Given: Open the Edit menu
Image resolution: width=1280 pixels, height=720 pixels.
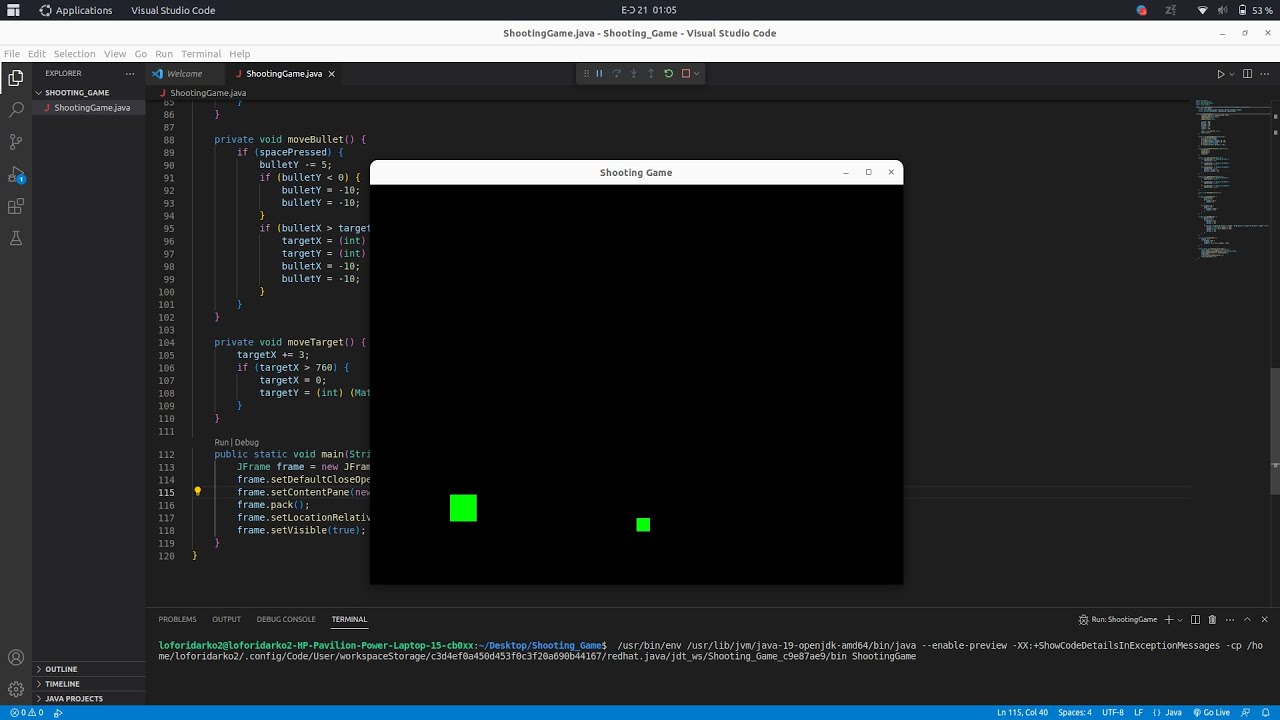Looking at the screenshot, I should click(37, 54).
